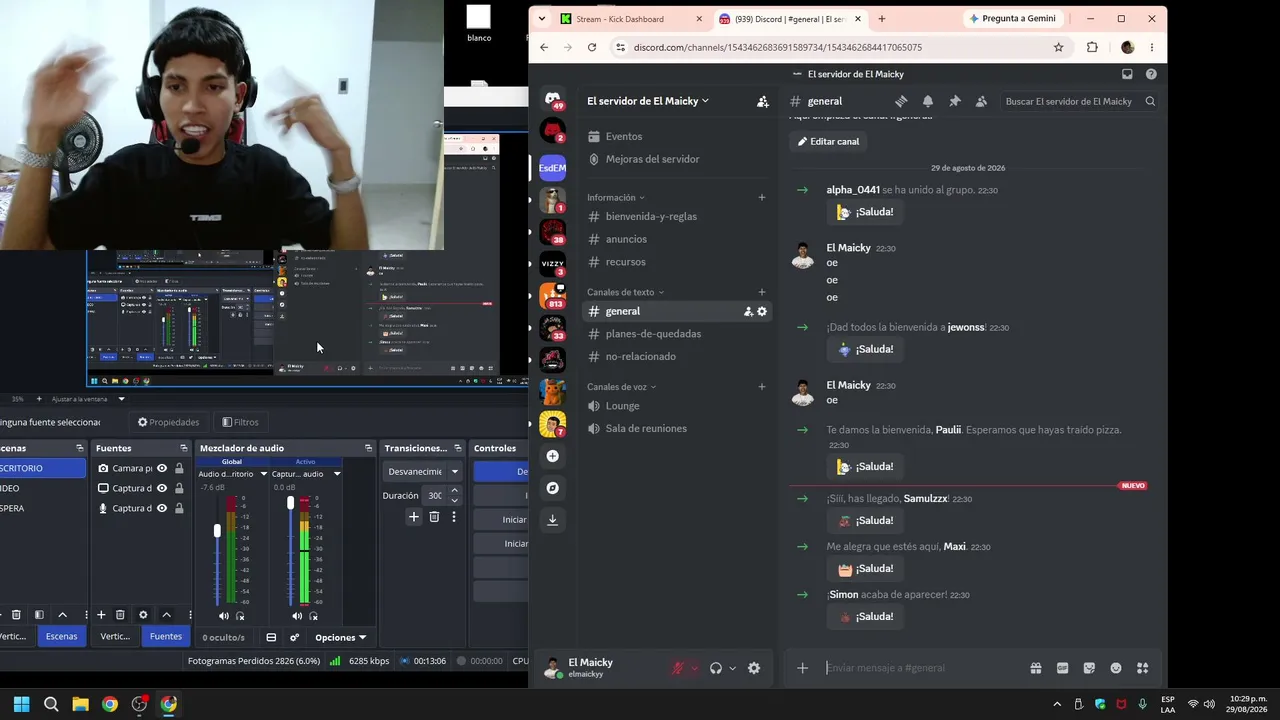1280x720 pixels.
Task: Open the Discord inbox icon
Action: tap(1127, 74)
